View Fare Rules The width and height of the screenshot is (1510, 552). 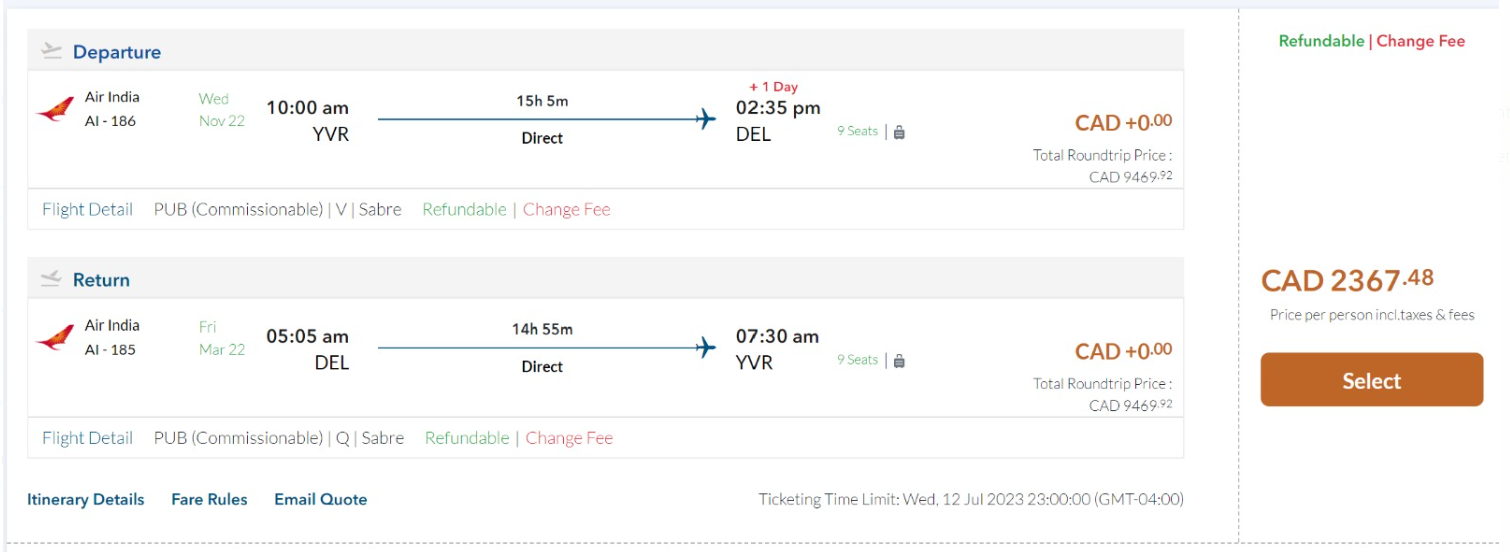209,499
